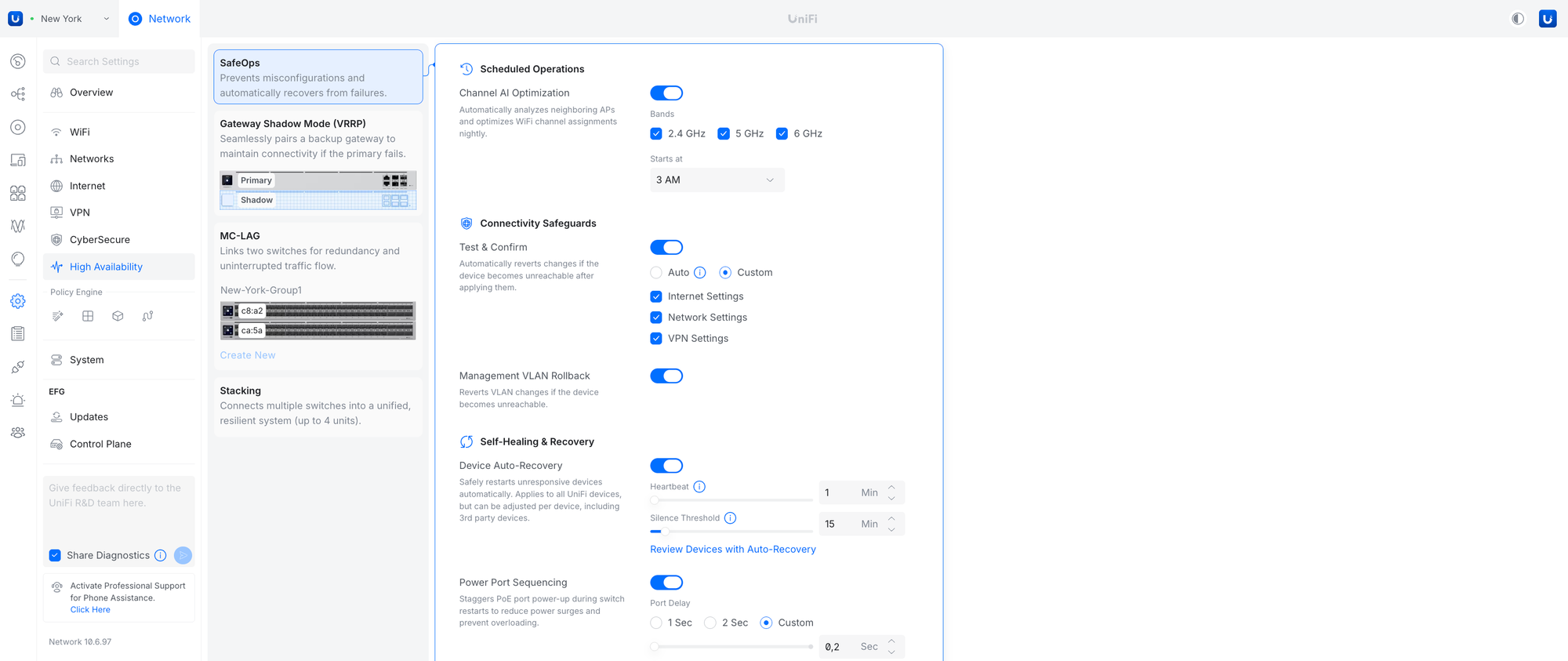
Task: Open the UniFi Devices circle icon
Action: (x=18, y=127)
